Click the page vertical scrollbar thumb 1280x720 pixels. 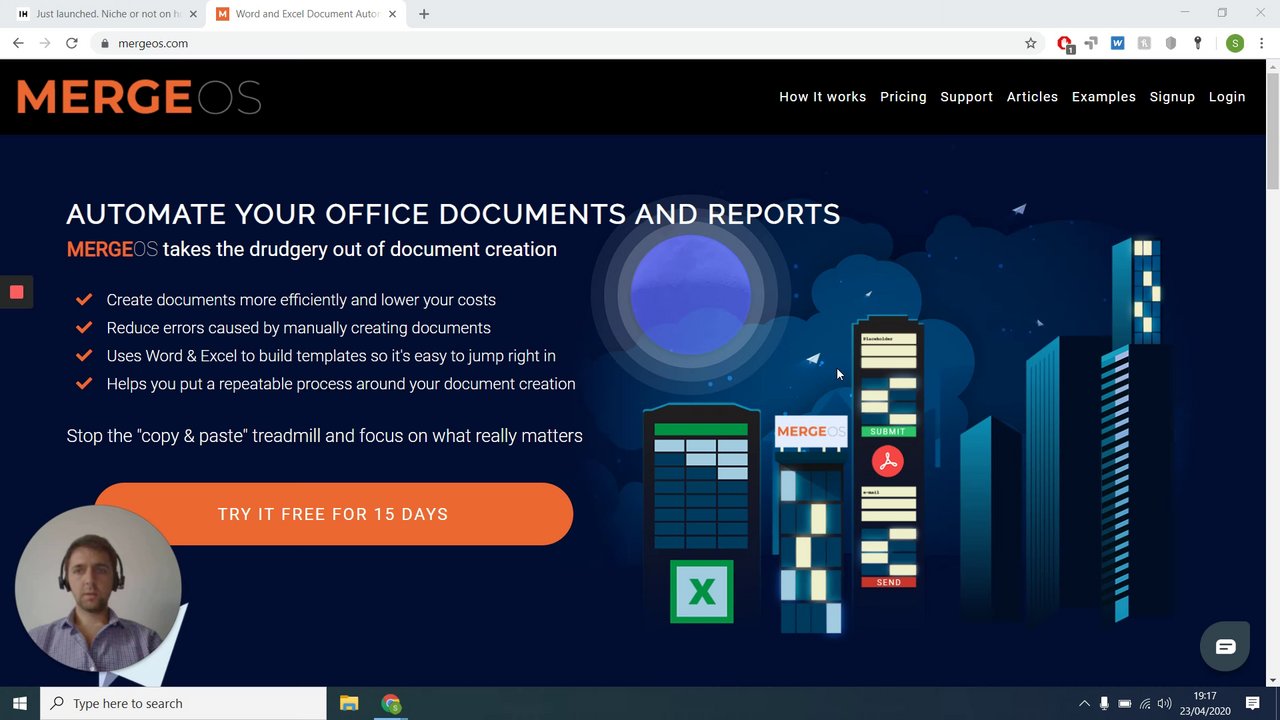tap(1273, 131)
